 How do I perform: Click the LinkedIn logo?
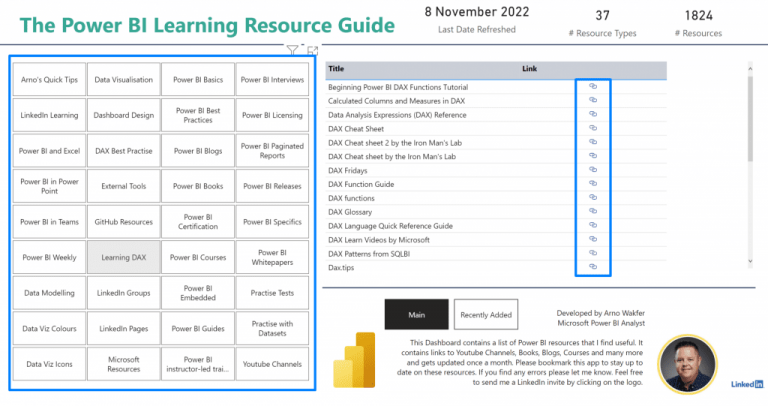tap(747, 384)
